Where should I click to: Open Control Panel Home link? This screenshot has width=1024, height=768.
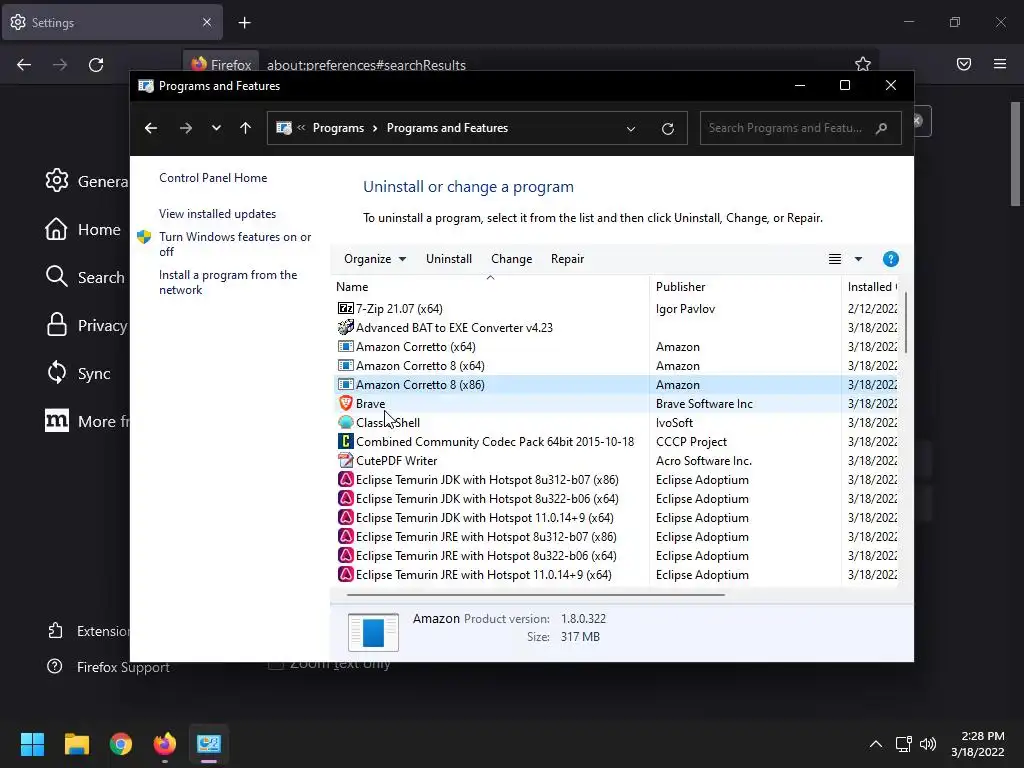213,178
